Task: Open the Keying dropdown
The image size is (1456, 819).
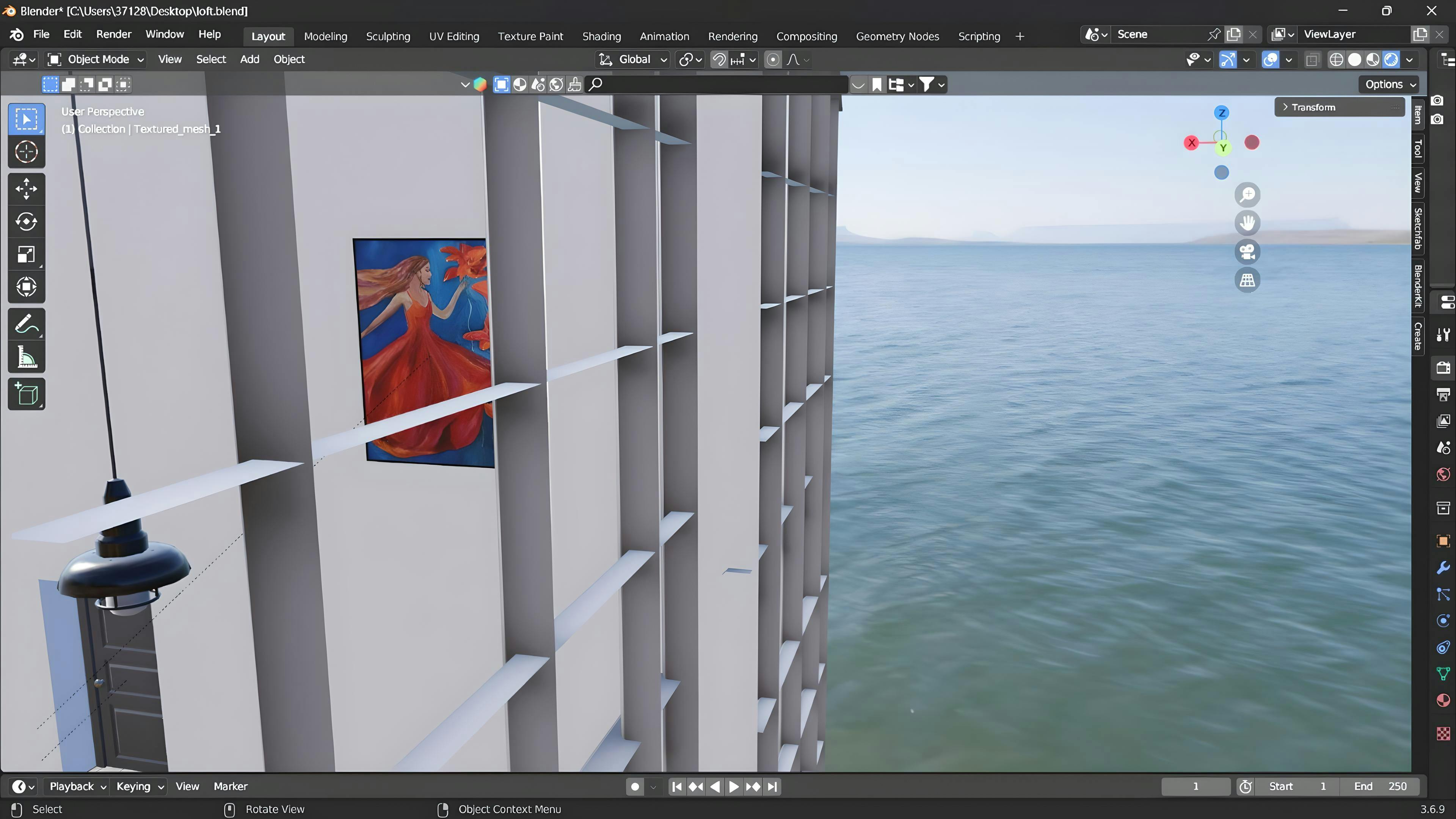Action: tap(140, 786)
